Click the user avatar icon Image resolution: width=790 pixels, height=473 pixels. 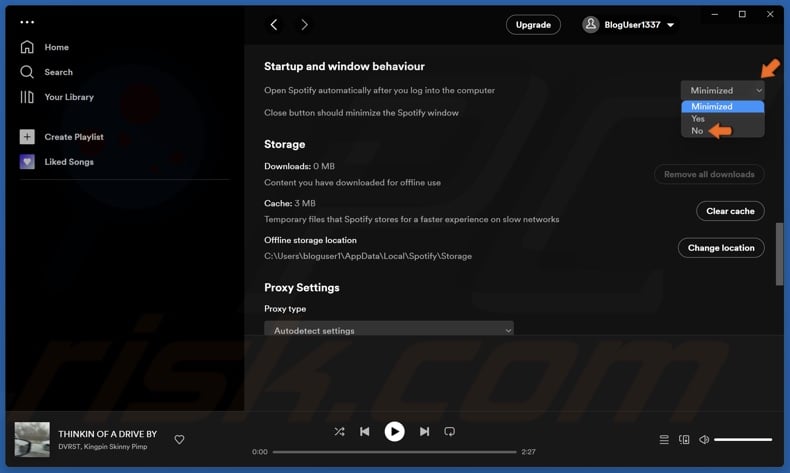click(x=590, y=24)
